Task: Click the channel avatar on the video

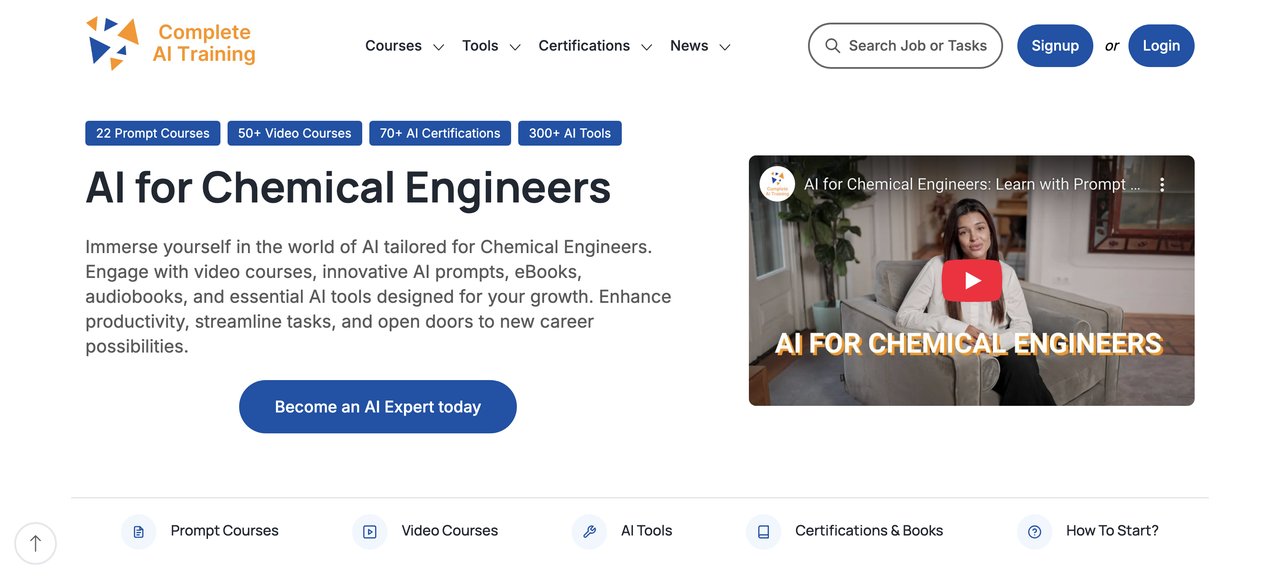Action: [777, 184]
